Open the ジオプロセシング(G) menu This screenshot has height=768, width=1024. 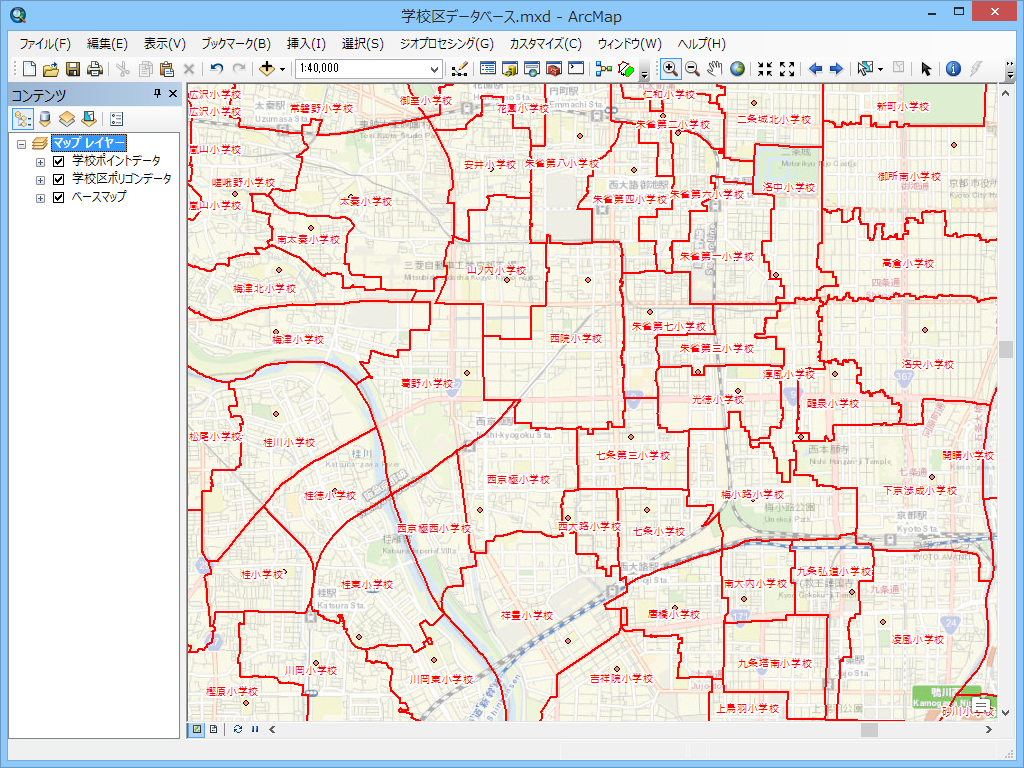(447, 44)
